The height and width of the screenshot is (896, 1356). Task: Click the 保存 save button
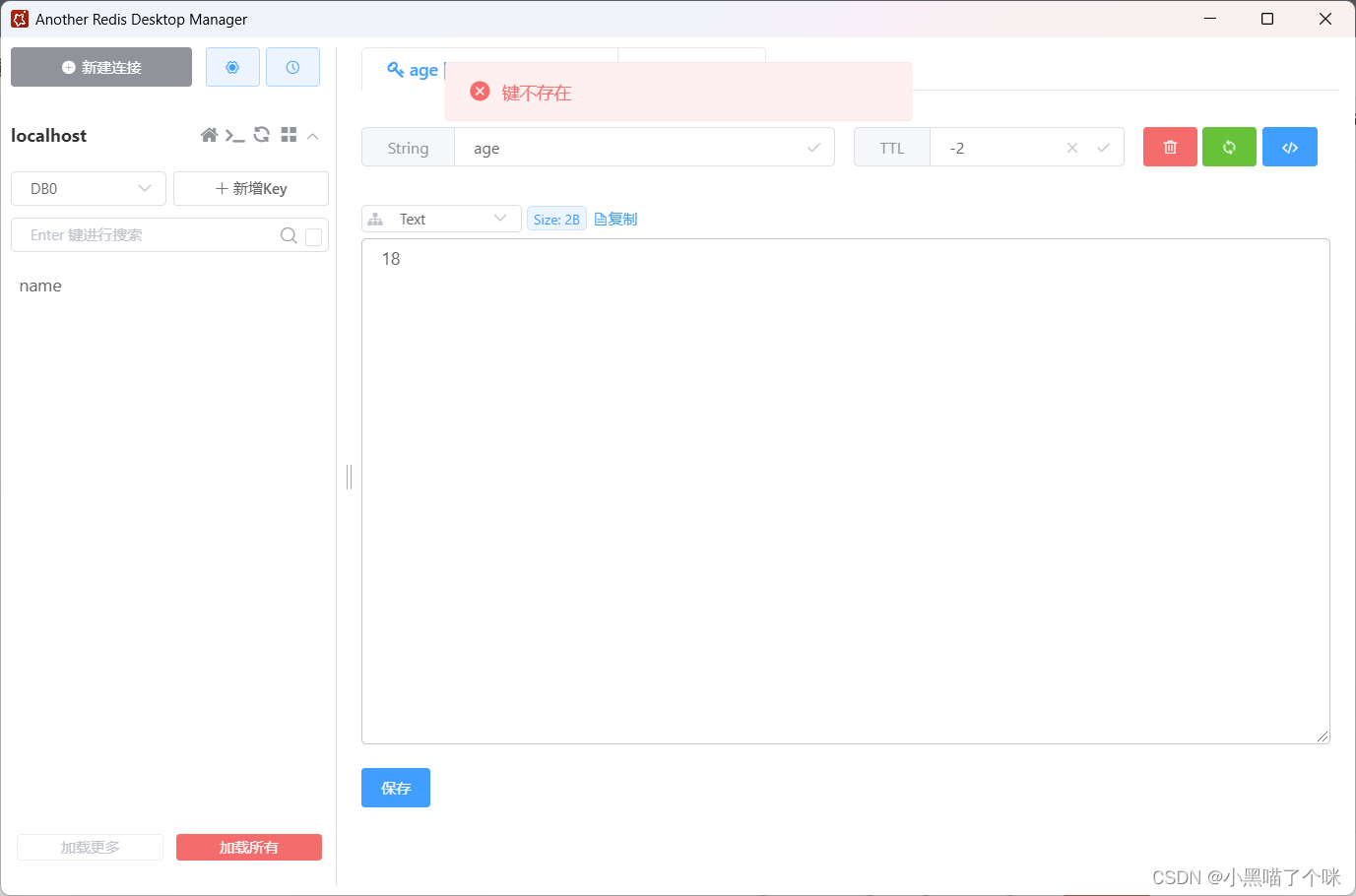[395, 788]
